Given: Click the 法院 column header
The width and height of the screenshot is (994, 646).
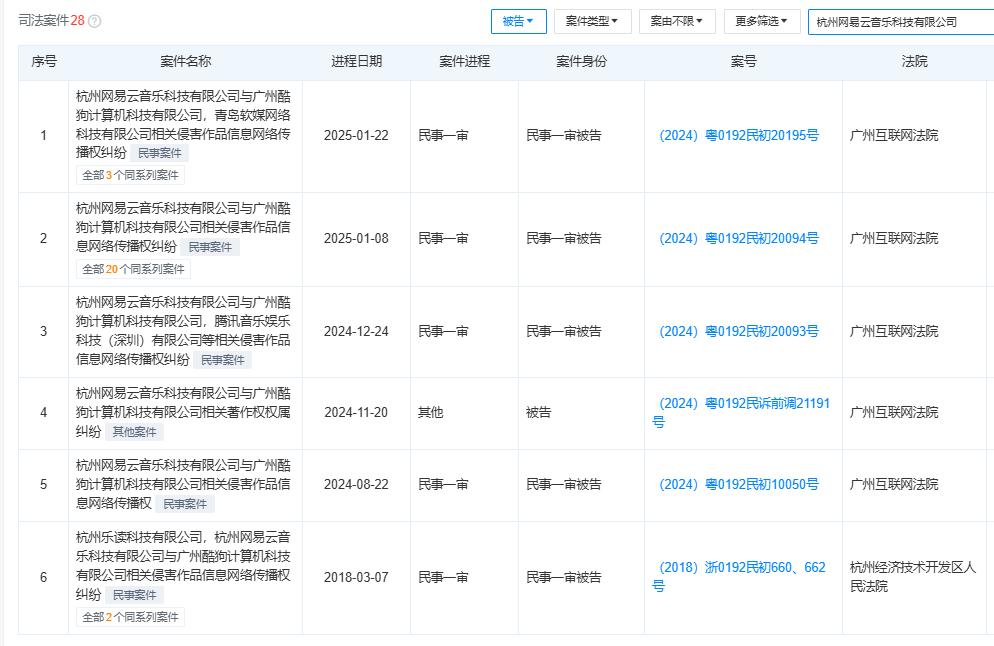Looking at the screenshot, I should [x=914, y=62].
